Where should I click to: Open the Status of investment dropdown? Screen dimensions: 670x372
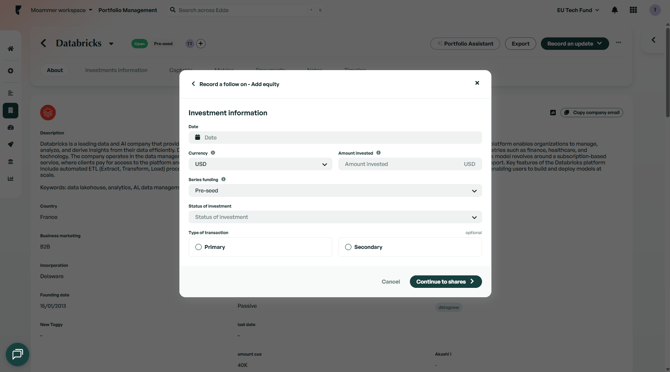tap(335, 217)
